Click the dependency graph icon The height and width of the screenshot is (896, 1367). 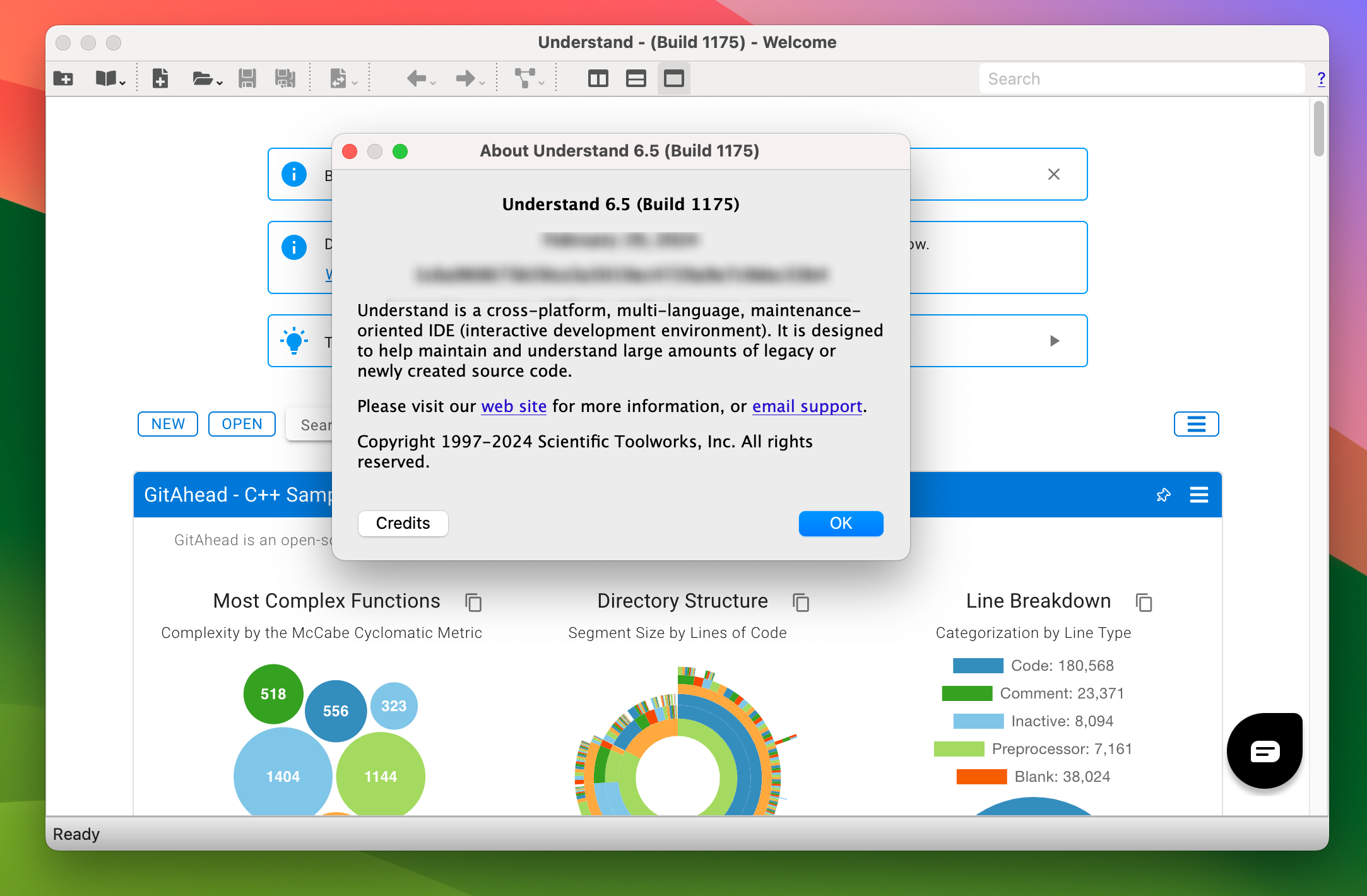click(524, 78)
